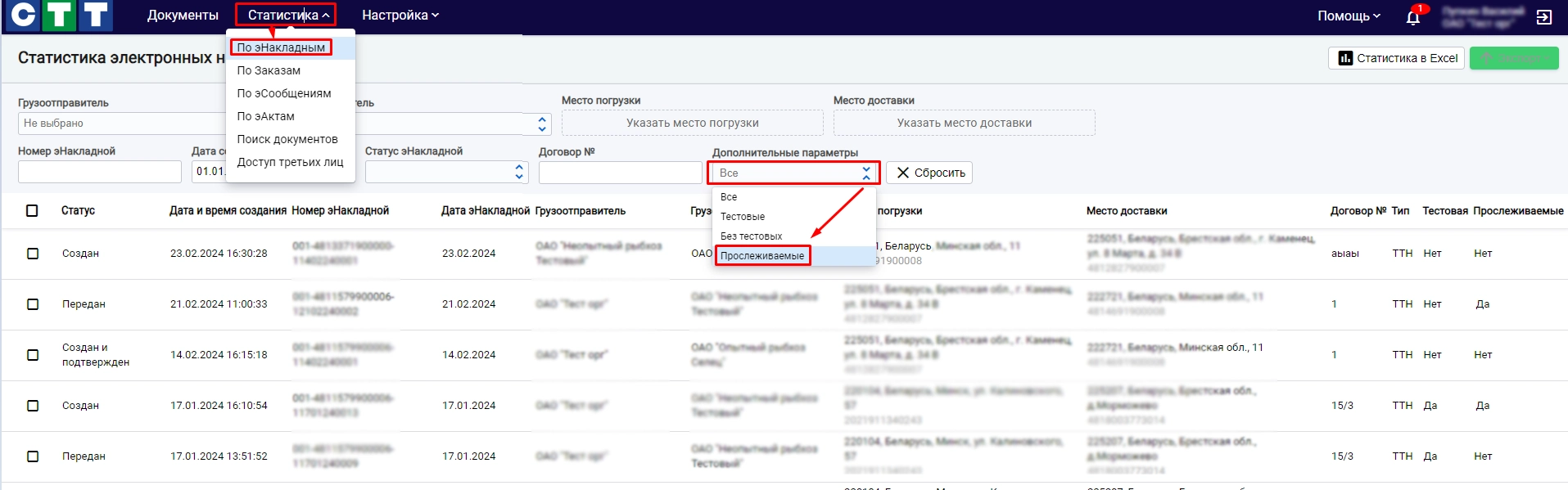
Task: Select Доступ третьих лиц entry
Action: click(290, 162)
